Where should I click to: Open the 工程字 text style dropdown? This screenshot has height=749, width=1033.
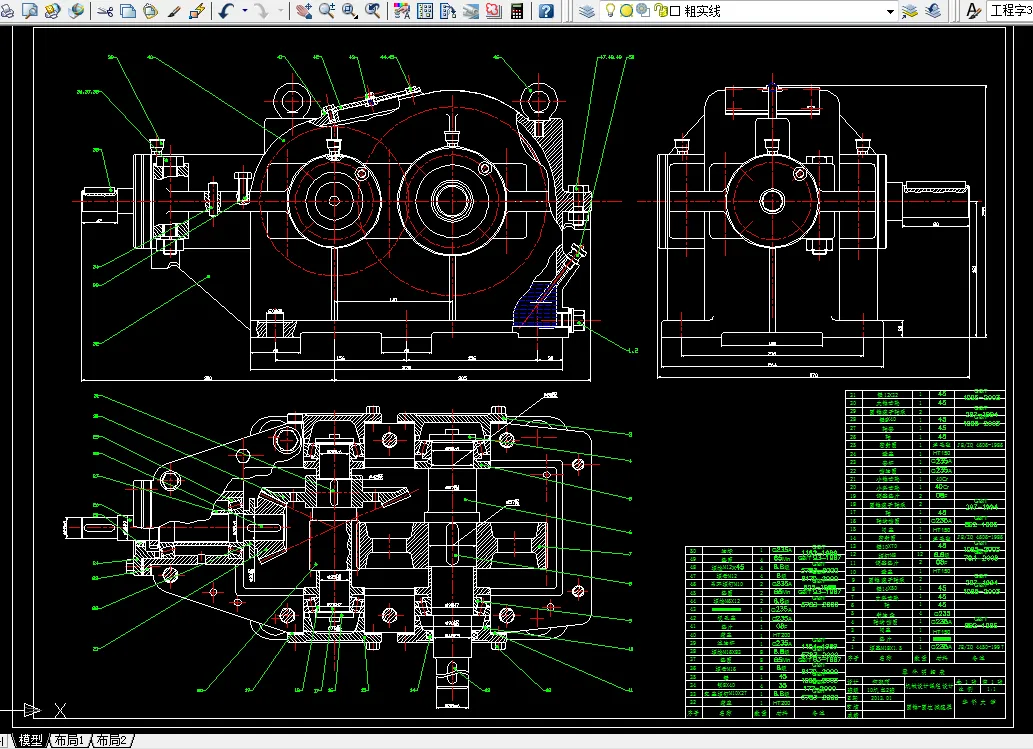coord(1009,11)
